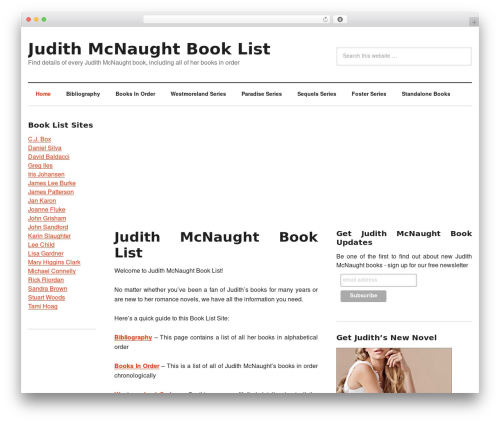This screenshot has height=423, width=500.
Task: Open the Rick Riordan link
Action: (x=46, y=280)
